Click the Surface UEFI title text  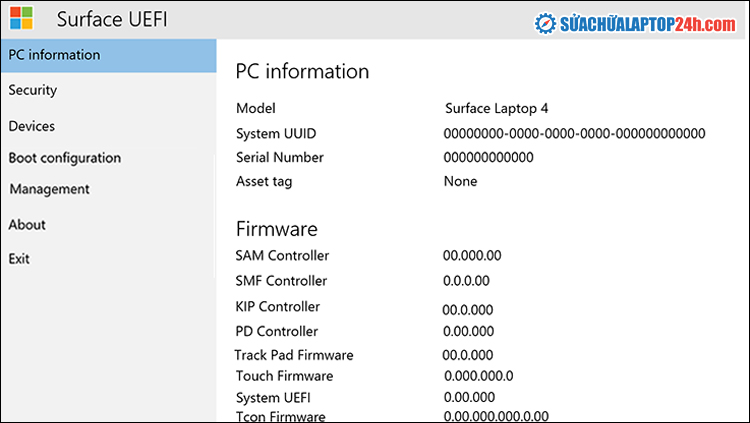pyautogui.click(x=112, y=19)
